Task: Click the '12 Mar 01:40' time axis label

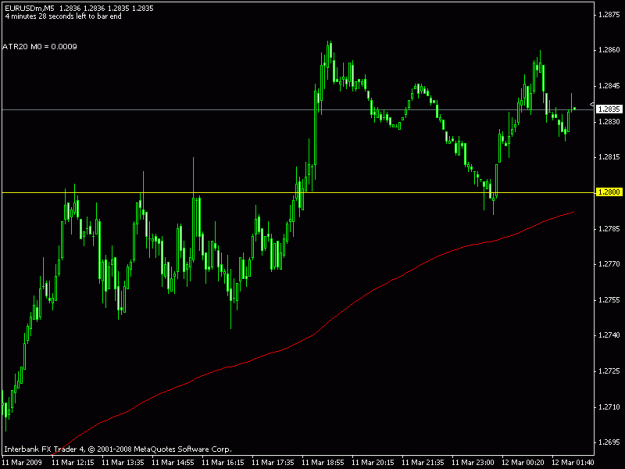Action: [x=573, y=463]
